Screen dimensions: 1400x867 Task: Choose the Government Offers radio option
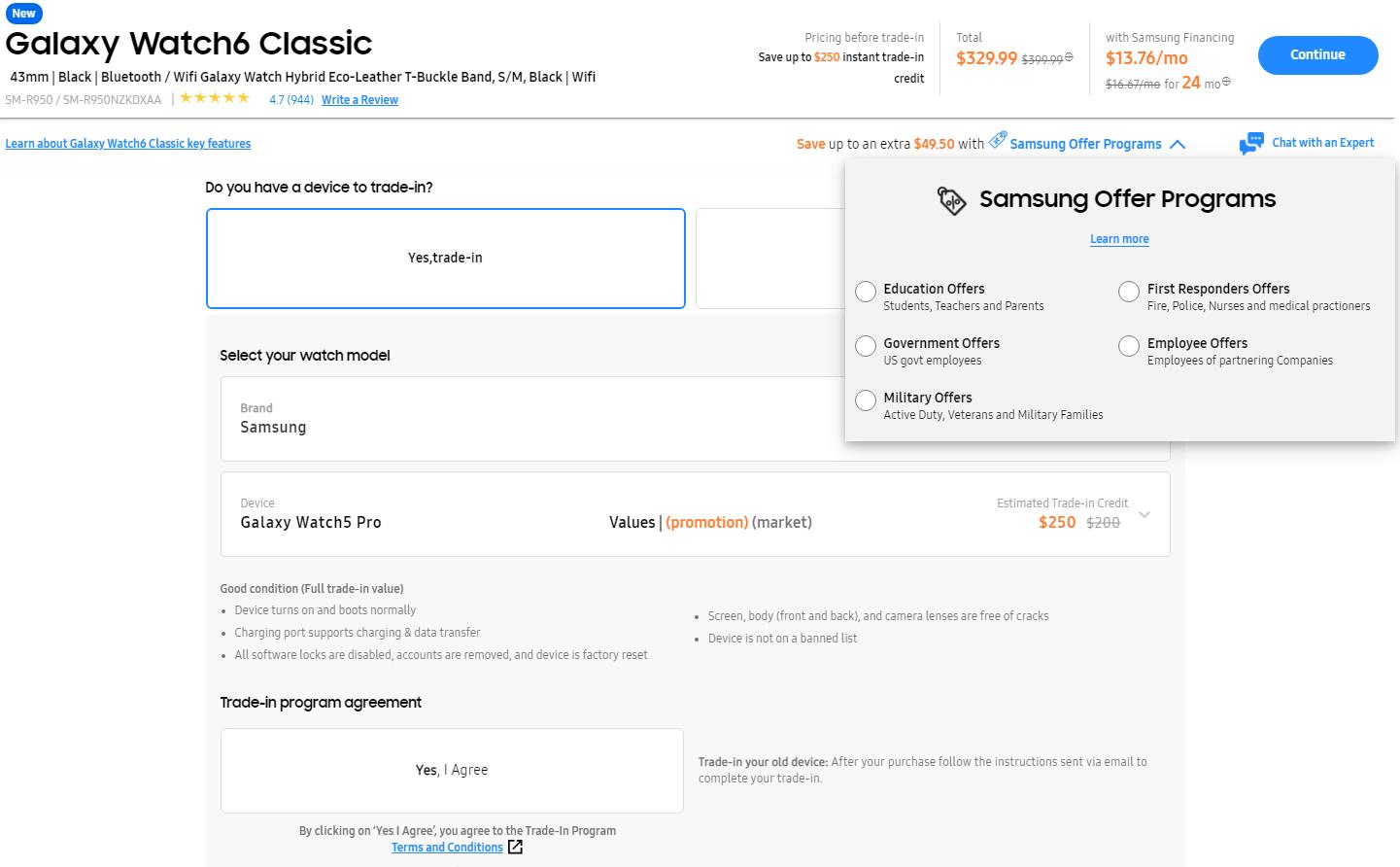(866, 346)
